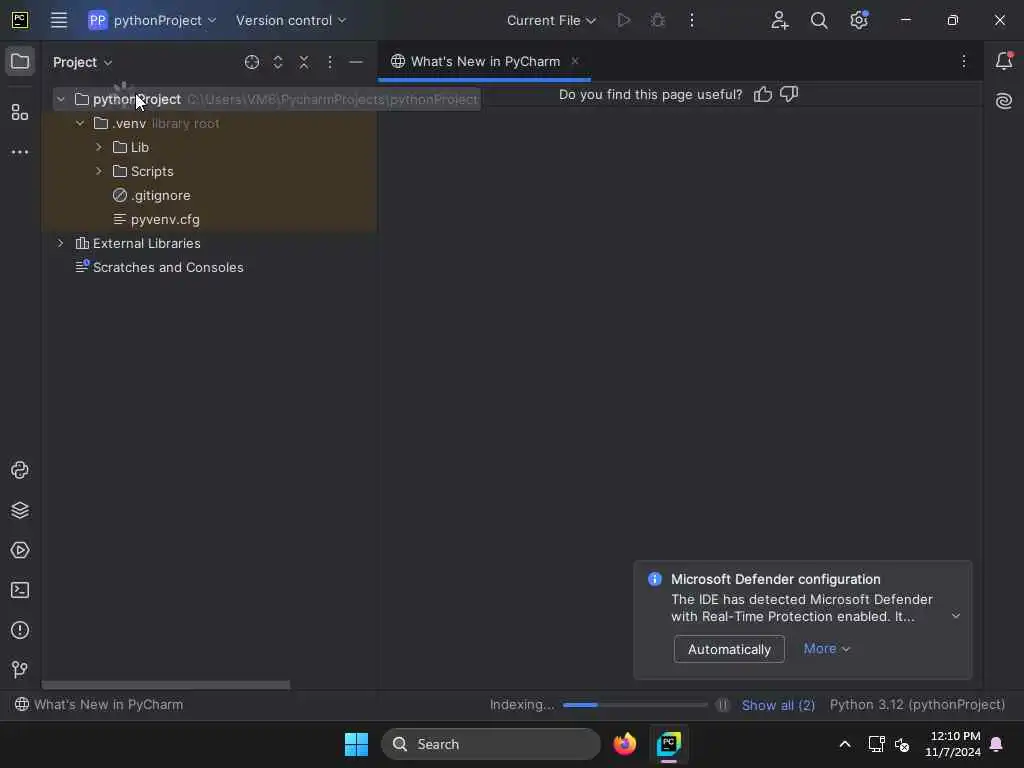Click Windows taskbar Search box

click(x=490, y=744)
